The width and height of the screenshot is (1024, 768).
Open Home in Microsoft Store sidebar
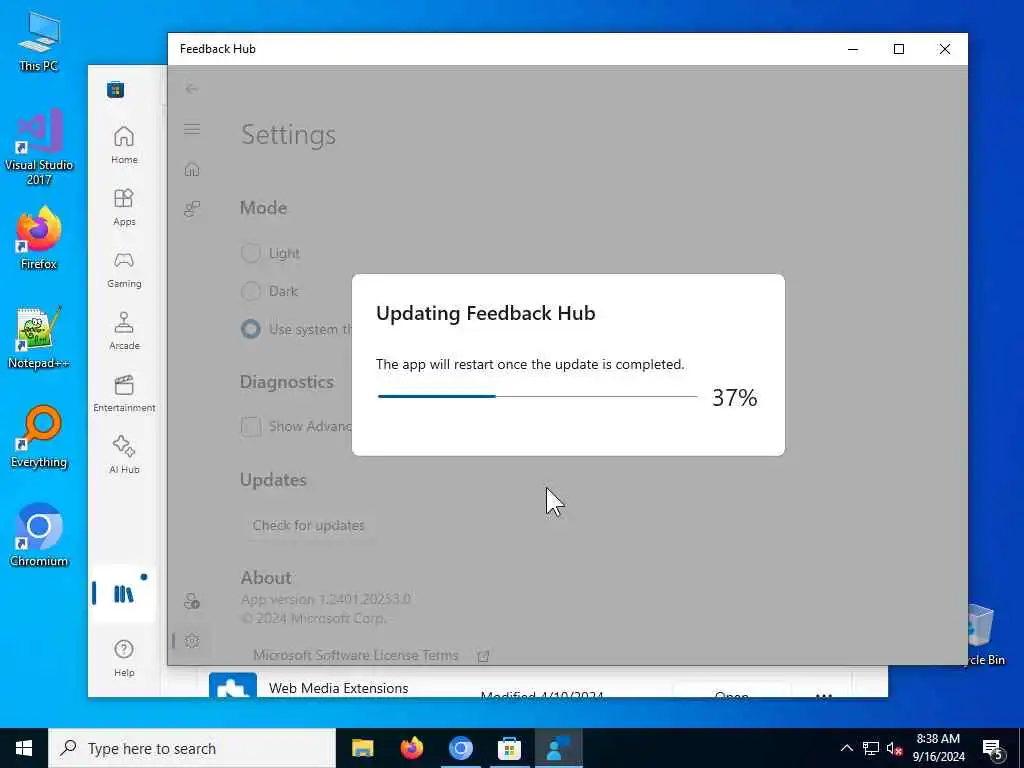pyautogui.click(x=124, y=145)
